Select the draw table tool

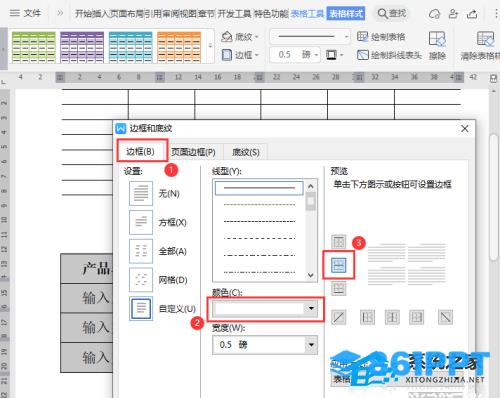(x=381, y=36)
